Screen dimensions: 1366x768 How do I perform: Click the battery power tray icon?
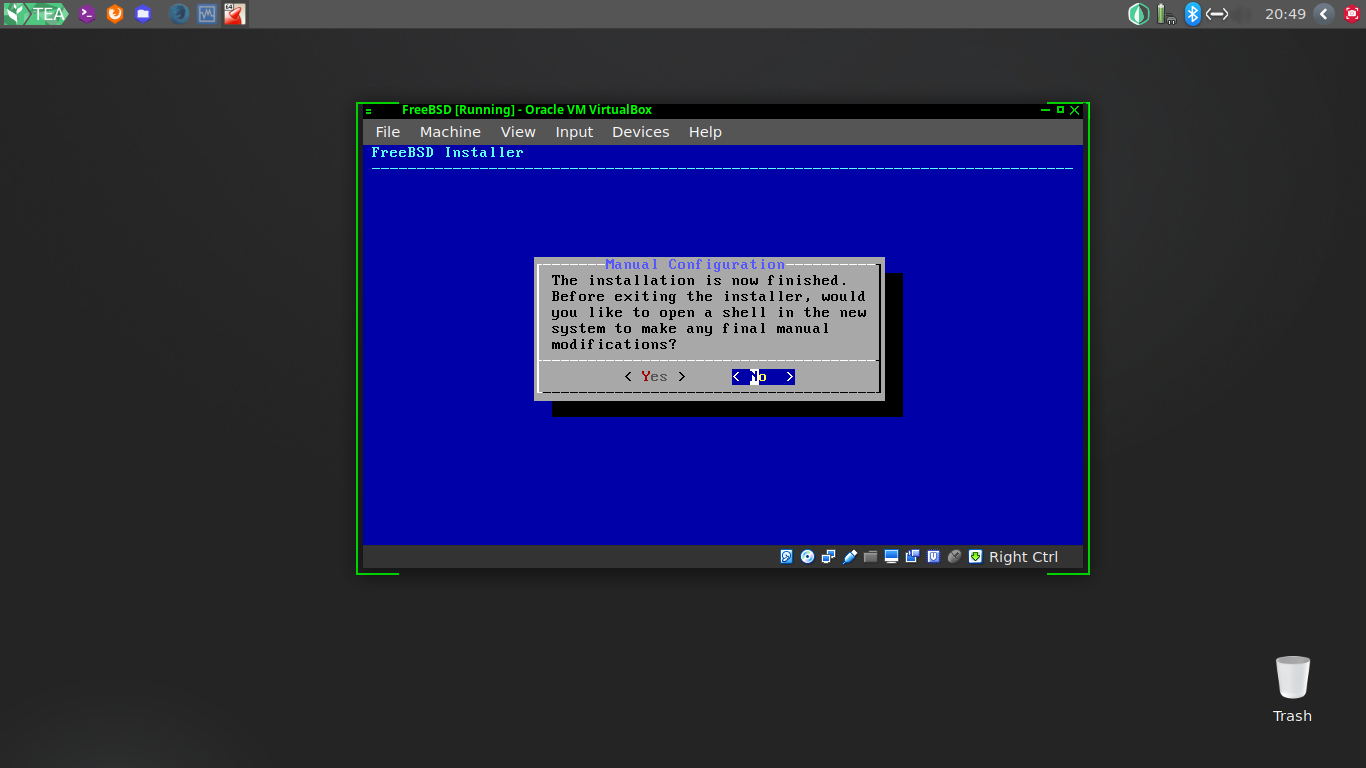(x=1166, y=14)
